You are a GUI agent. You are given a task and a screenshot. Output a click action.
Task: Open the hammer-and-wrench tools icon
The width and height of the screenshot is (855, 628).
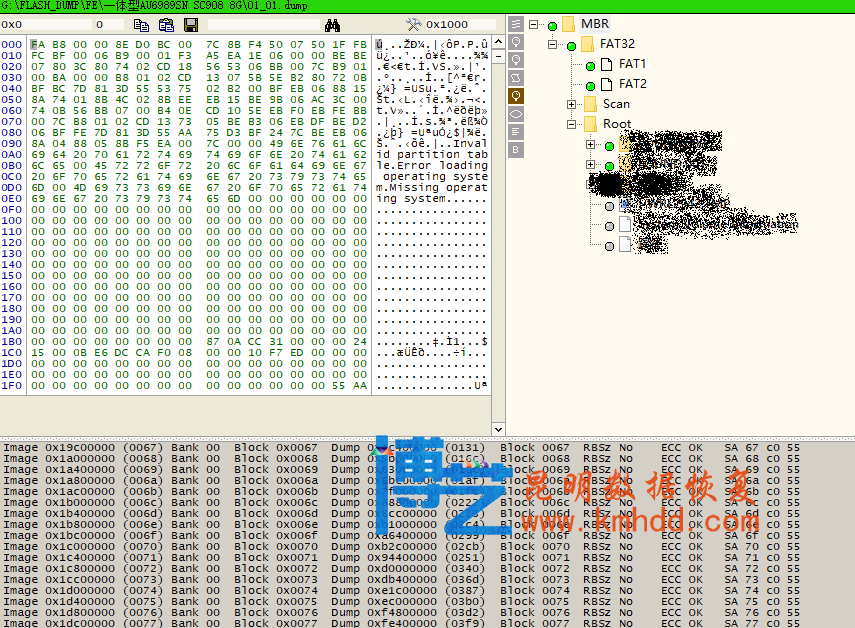pos(413,24)
